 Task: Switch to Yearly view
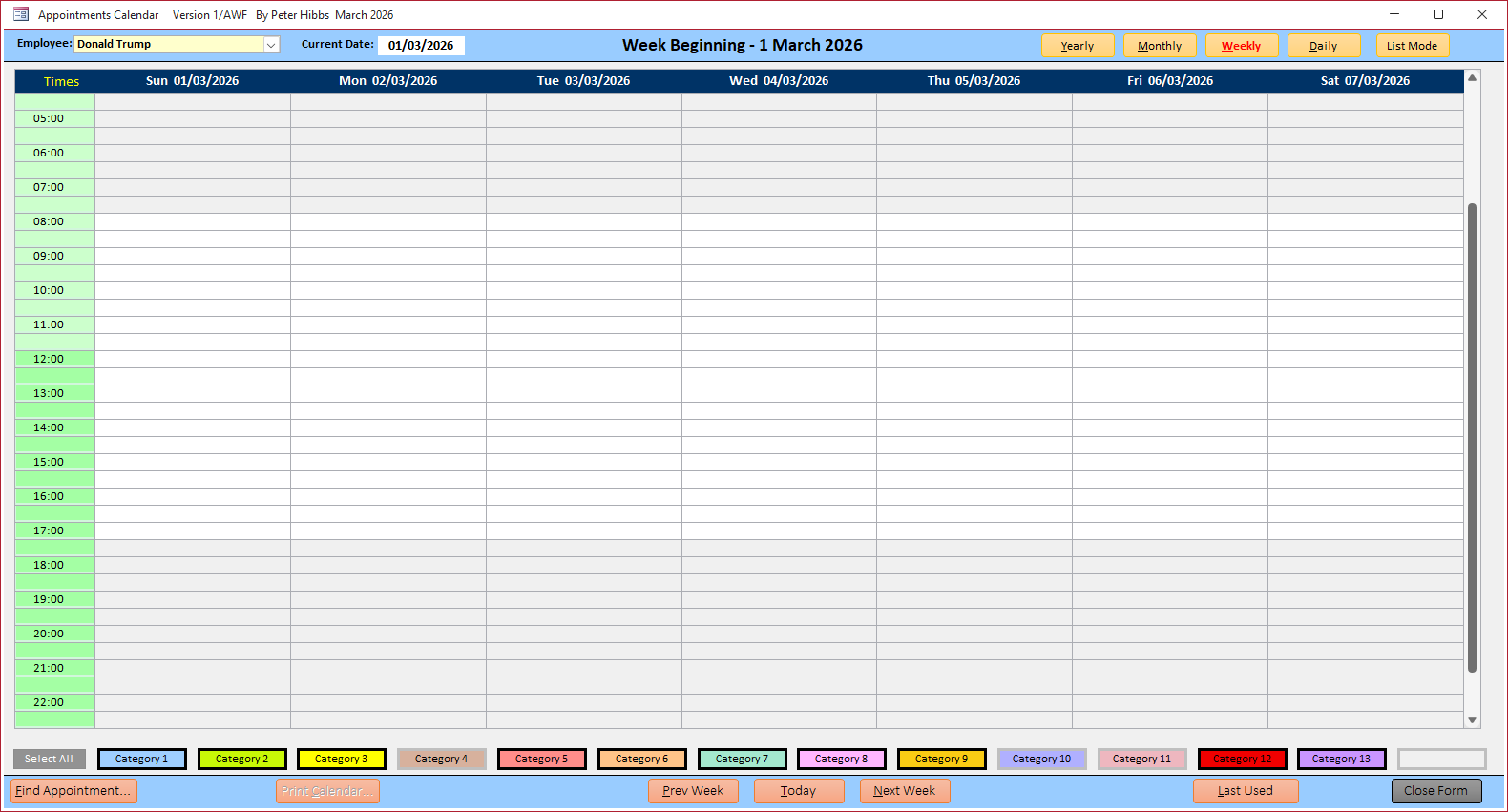coord(1078,46)
